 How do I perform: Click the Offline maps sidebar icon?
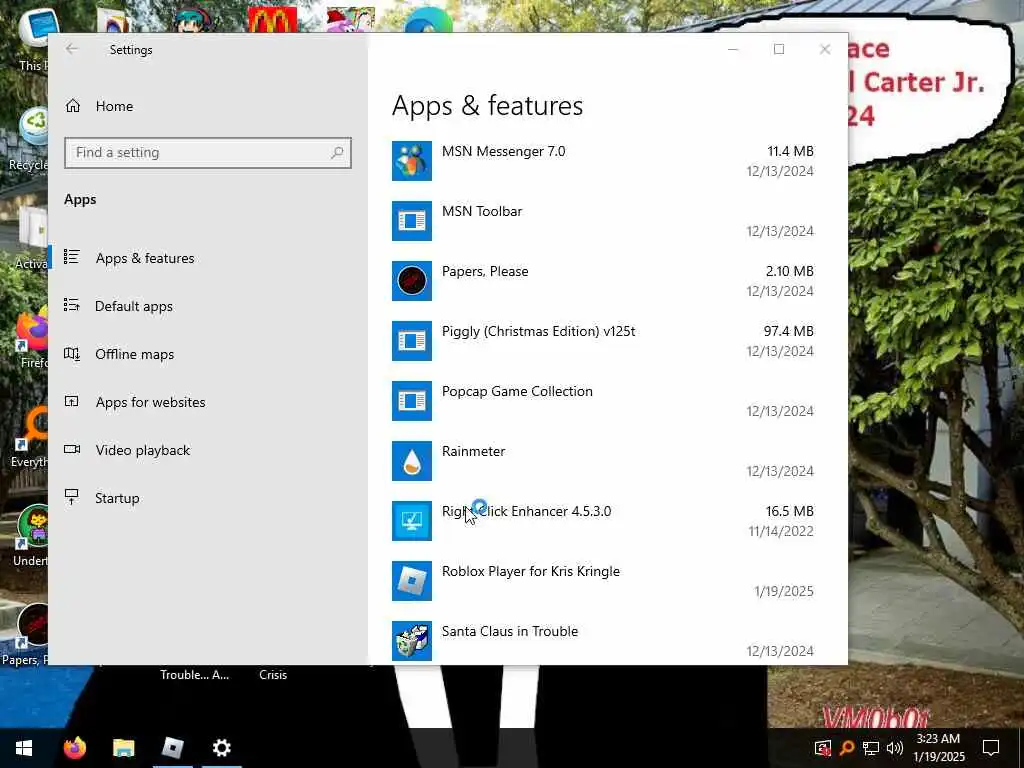pyautogui.click(x=72, y=353)
